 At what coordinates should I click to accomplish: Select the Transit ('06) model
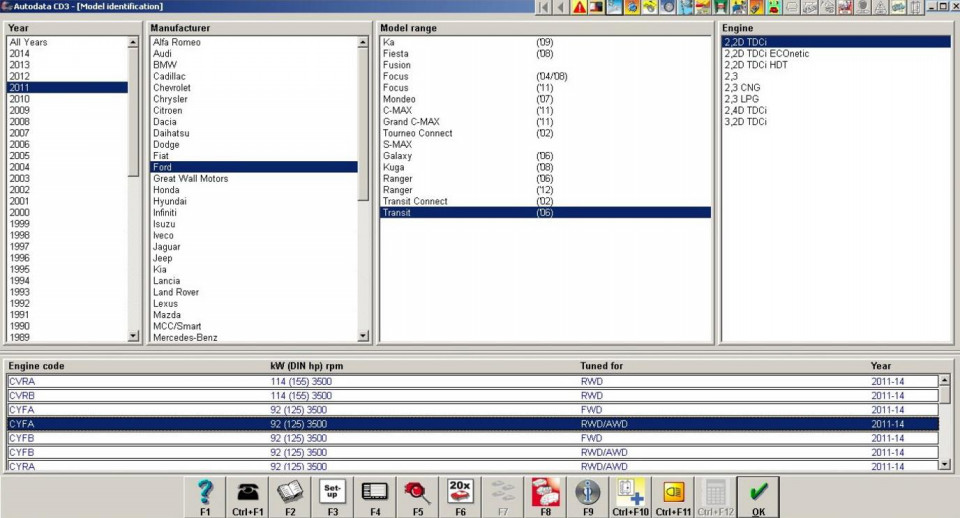click(545, 212)
